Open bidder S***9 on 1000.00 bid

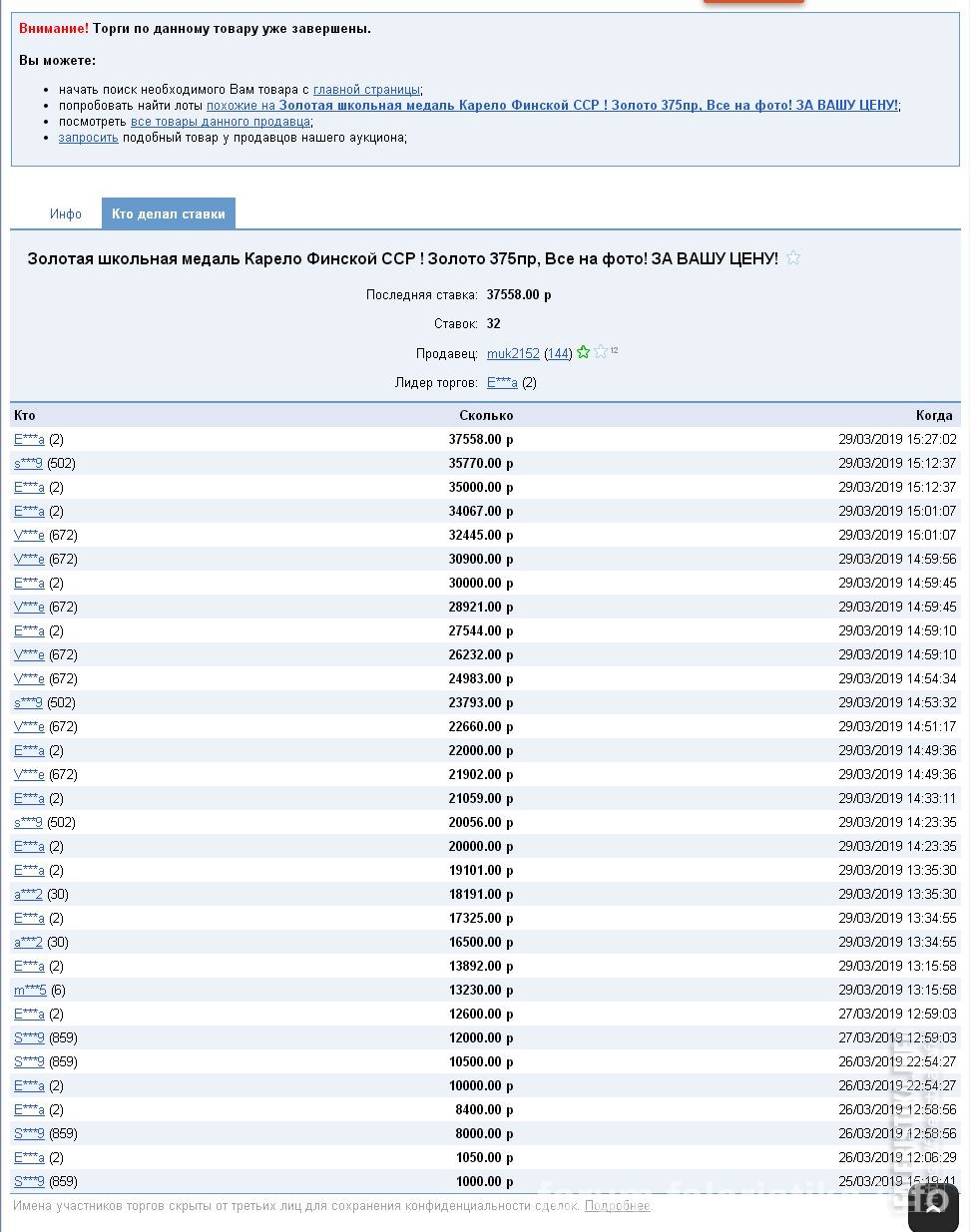click(x=29, y=1181)
